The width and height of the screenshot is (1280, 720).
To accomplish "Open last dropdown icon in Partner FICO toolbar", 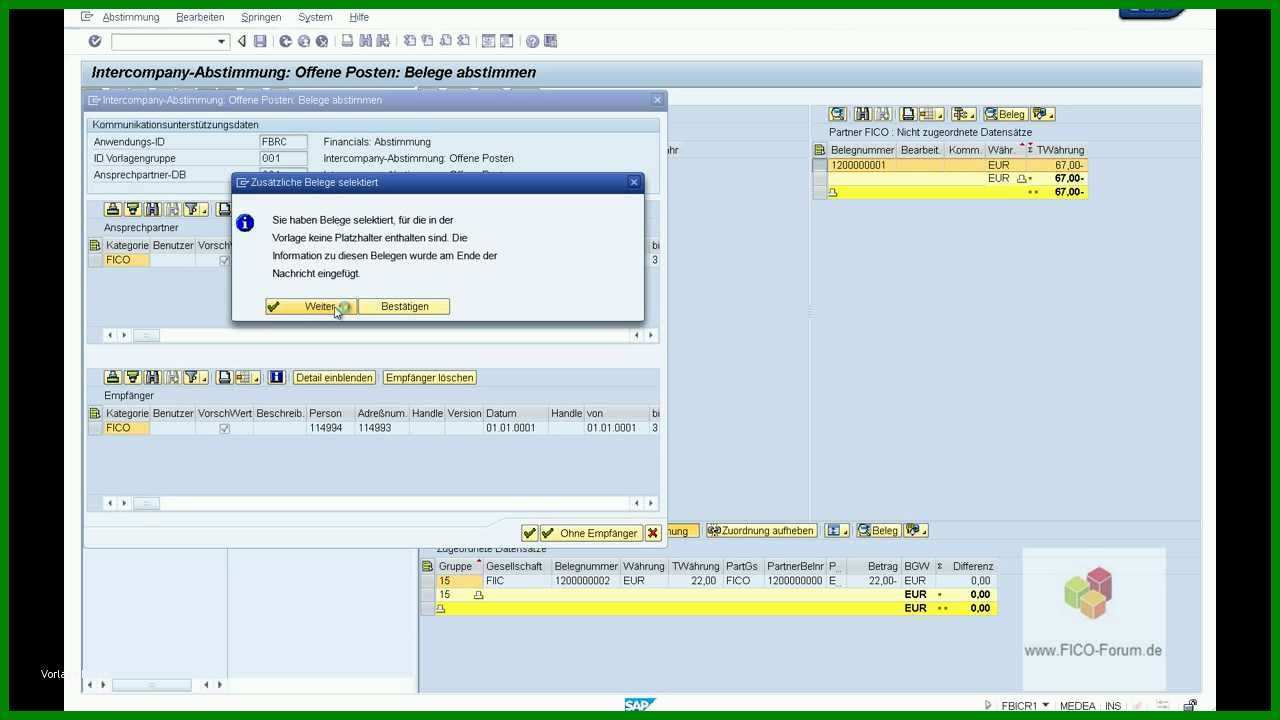I will pyautogui.click(x=1043, y=114).
